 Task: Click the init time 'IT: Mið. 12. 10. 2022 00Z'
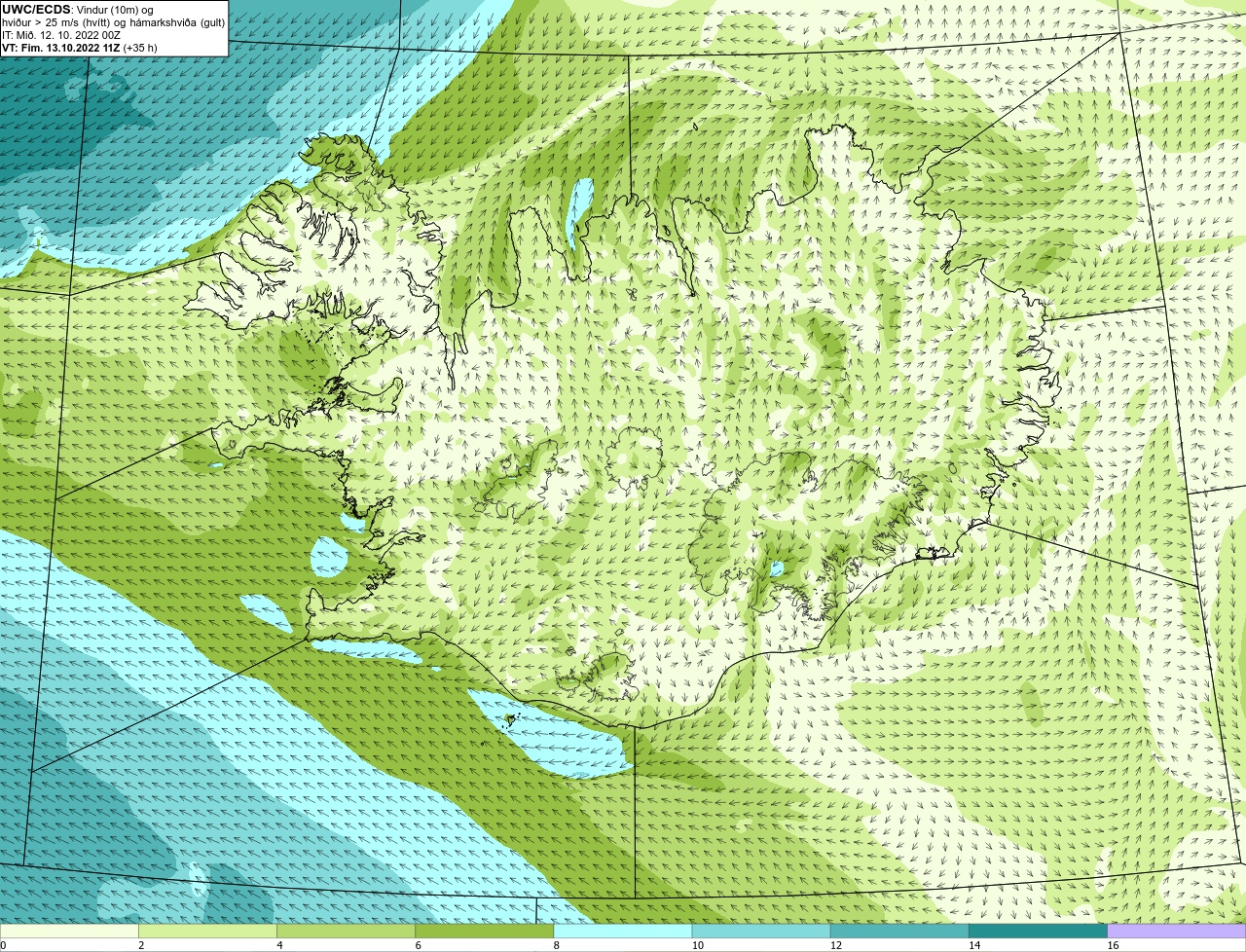[61, 35]
